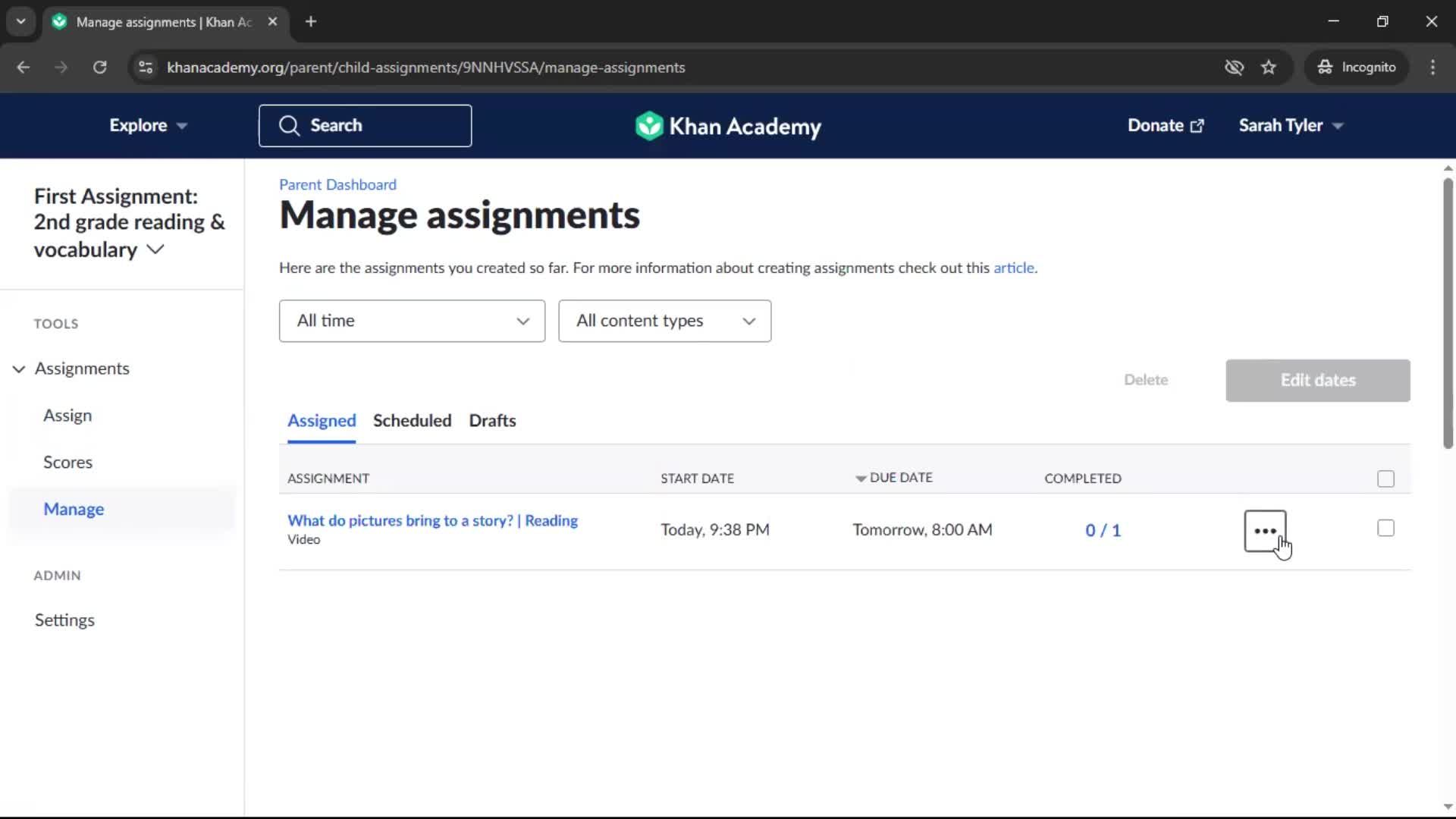This screenshot has height=819, width=1456.
Task: Click the 'Today, 9:38 PM' start date cell
Action: [714, 530]
